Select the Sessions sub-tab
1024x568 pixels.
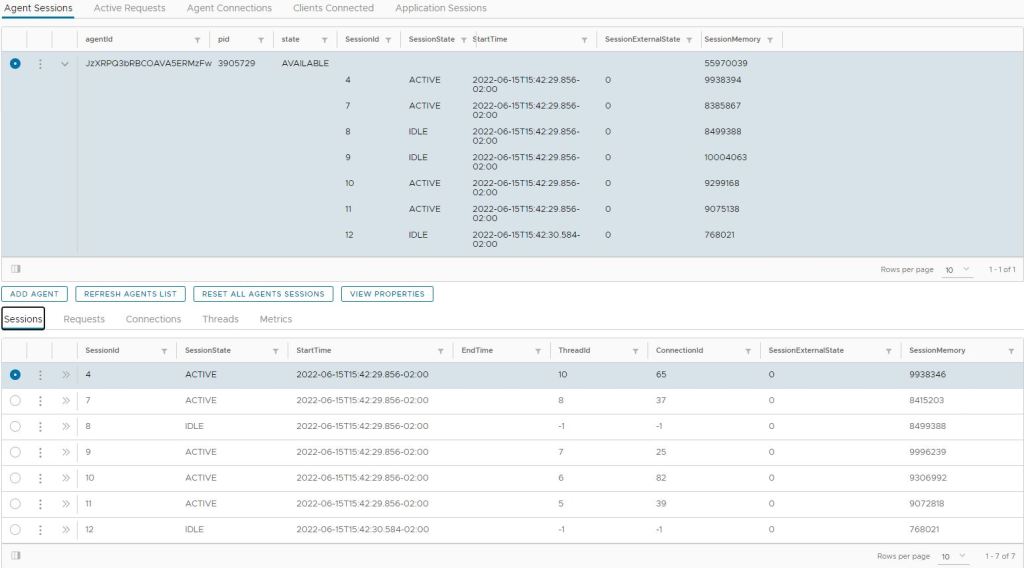pyautogui.click(x=23, y=319)
